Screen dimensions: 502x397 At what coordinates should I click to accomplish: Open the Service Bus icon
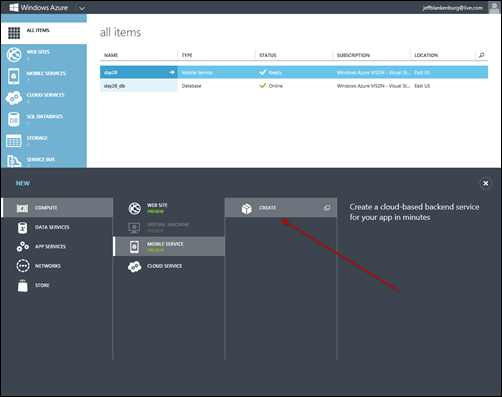click(x=14, y=161)
